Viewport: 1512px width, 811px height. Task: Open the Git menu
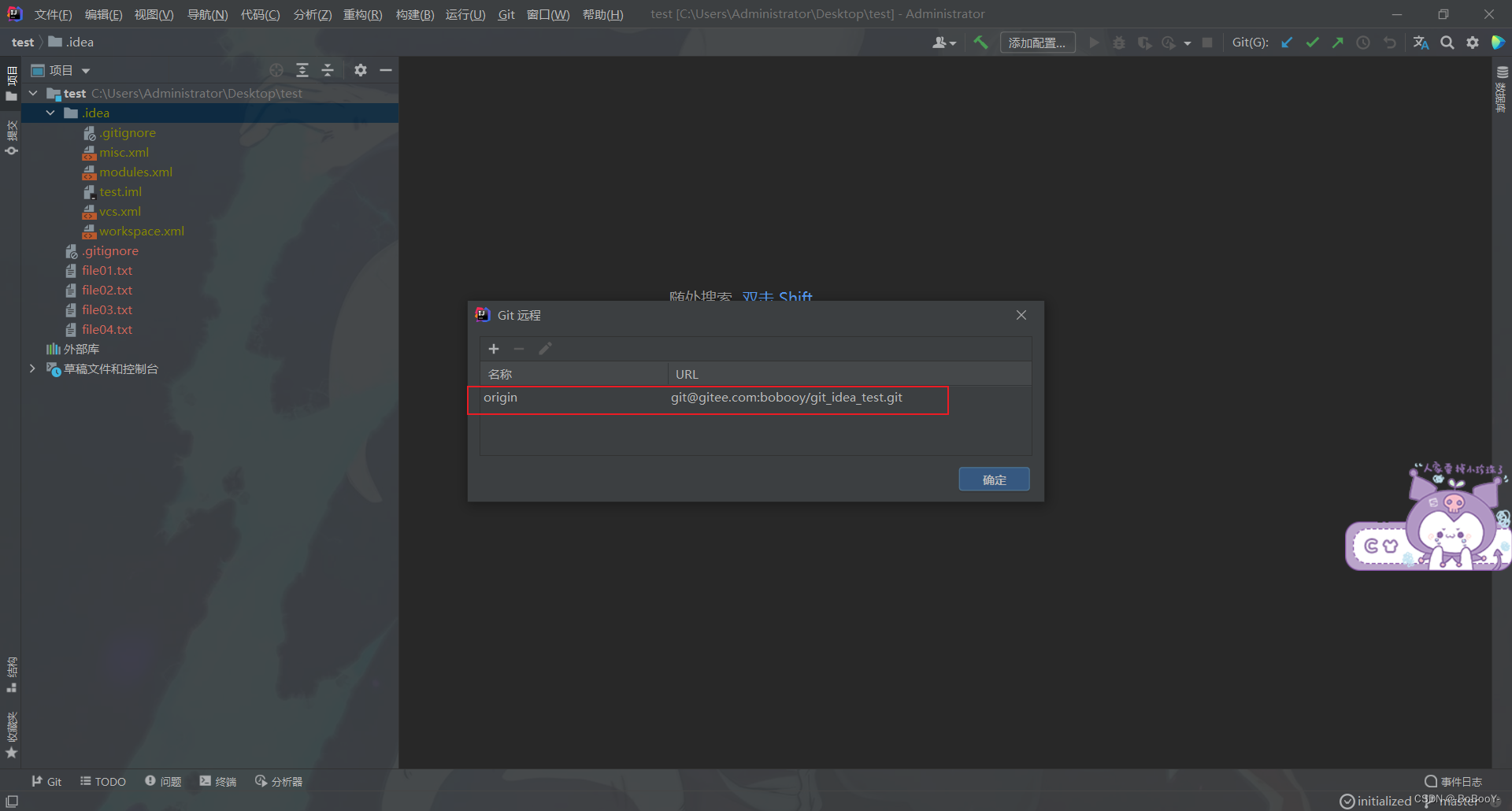coord(506,14)
